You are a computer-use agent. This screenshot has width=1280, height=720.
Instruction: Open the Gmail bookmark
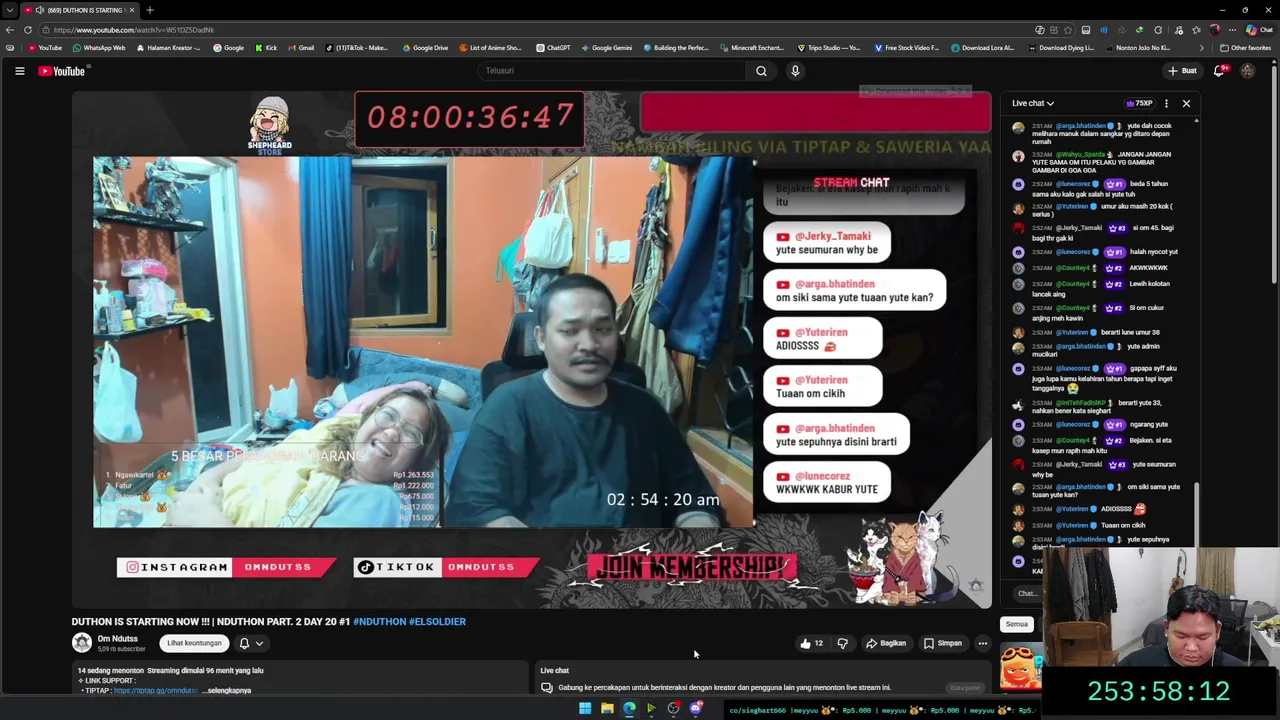coord(301,48)
